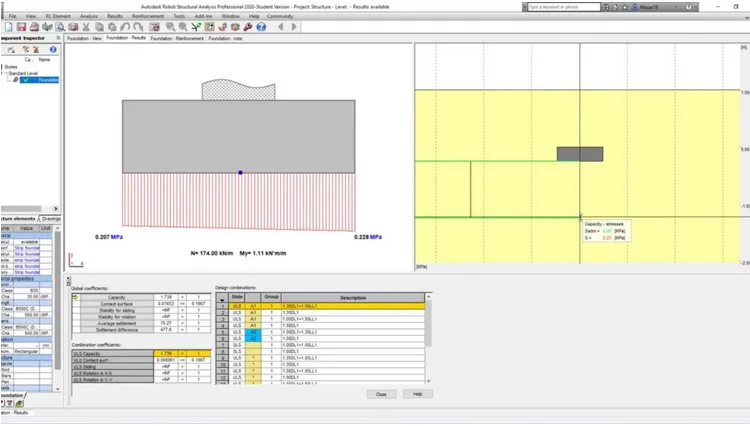Image resolution: width=750 pixels, height=426 pixels.
Task: Click the Redo arrow icon
Action: (138, 27)
